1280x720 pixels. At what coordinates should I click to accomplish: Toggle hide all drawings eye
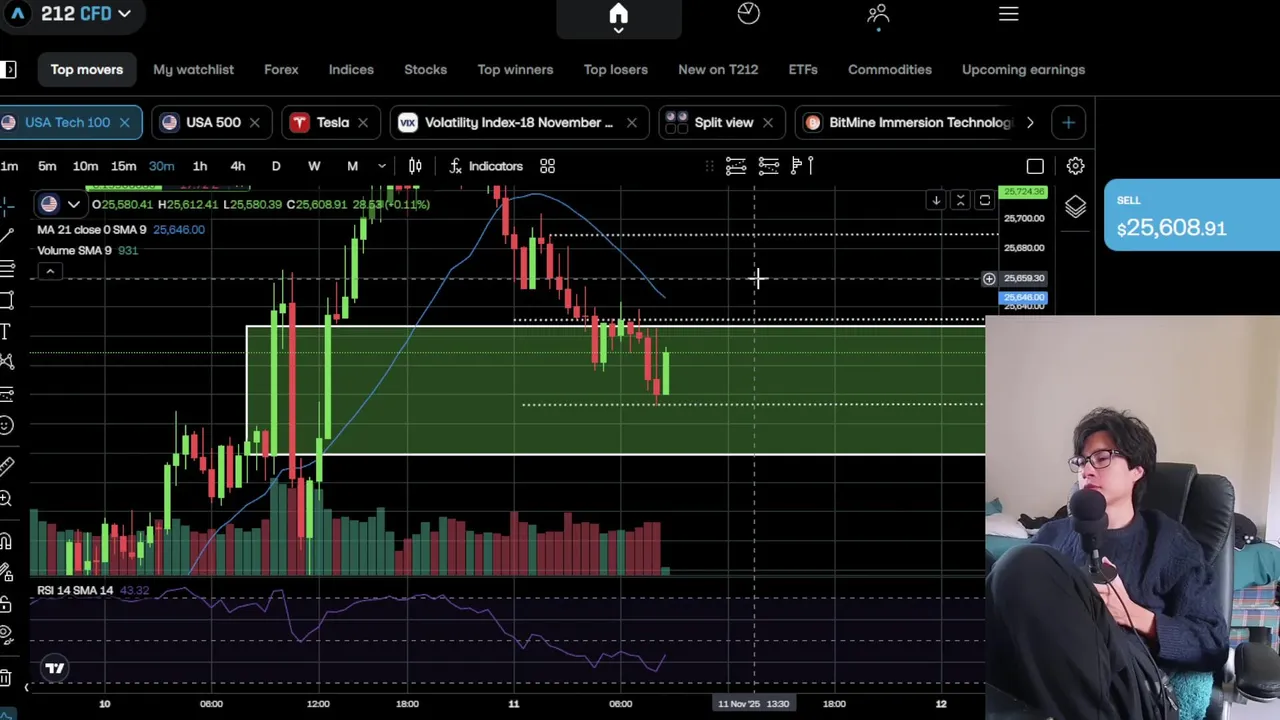pos(7,636)
